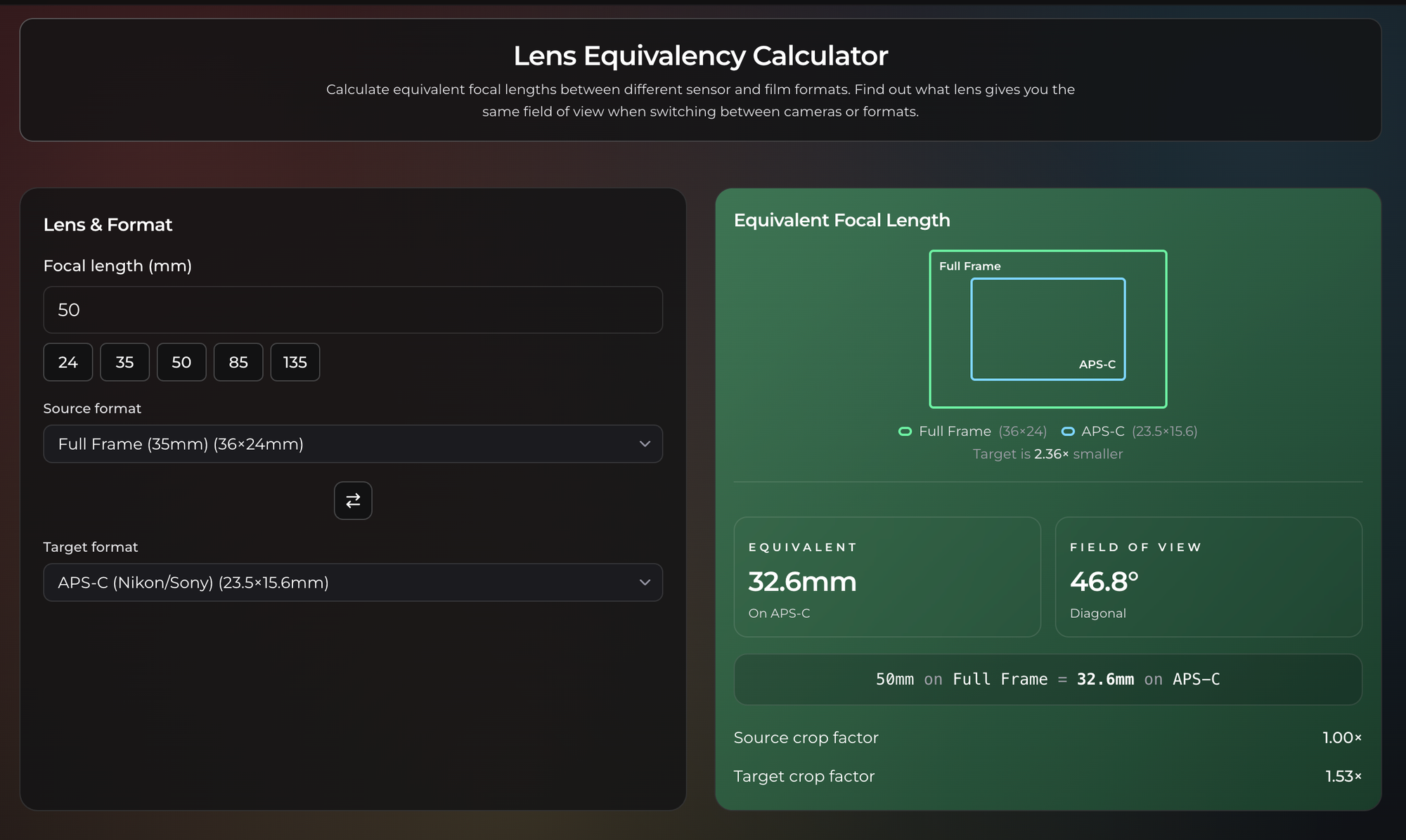Click the APS-C inner sensor rectangle
Viewport: 1406px width, 840px height.
point(1047,329)
